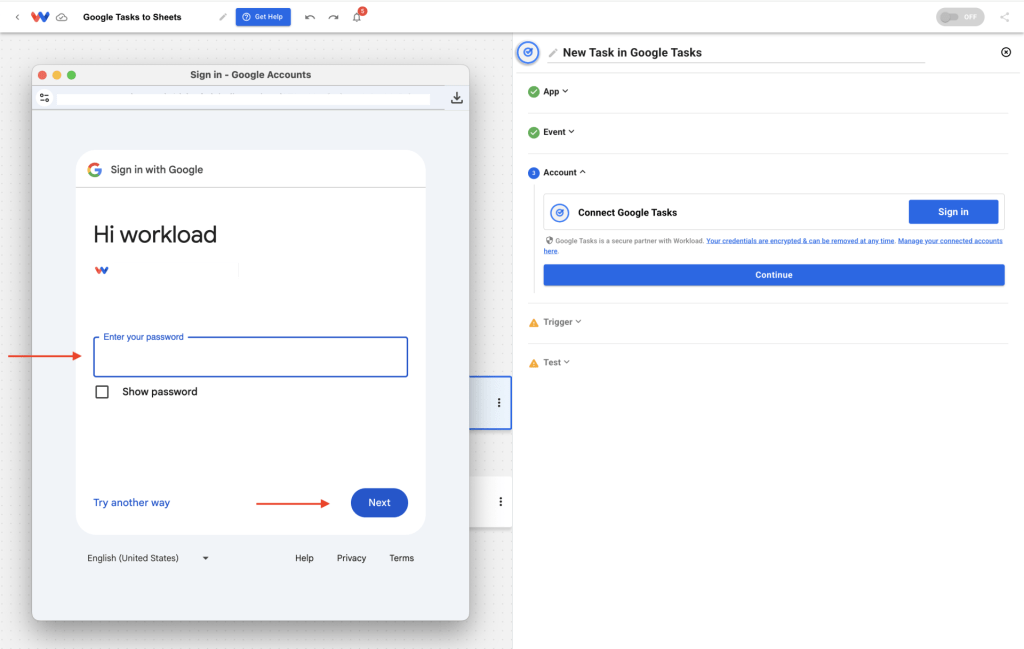1024x649 pixels.
Task: Click the warning icon beside Test
Action: point(534,363)
